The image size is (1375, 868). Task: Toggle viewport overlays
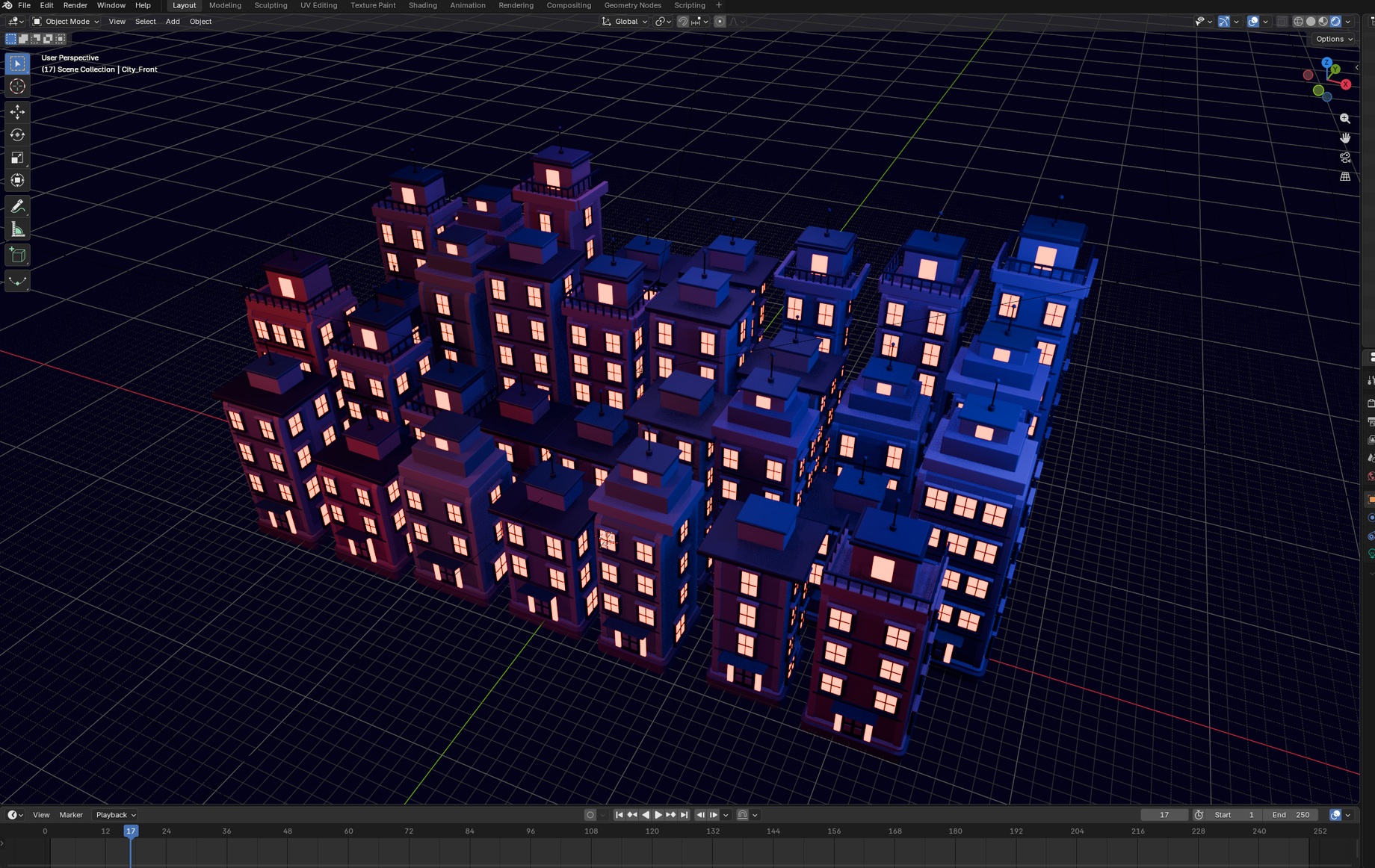(1253, 22)
